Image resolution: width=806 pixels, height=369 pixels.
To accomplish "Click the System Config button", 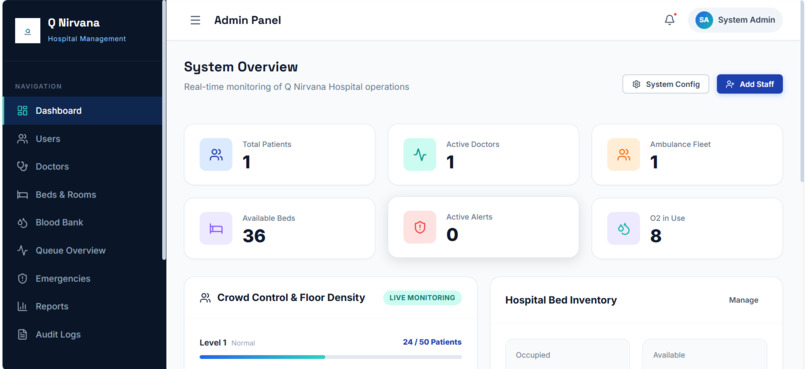I will 666,84.
